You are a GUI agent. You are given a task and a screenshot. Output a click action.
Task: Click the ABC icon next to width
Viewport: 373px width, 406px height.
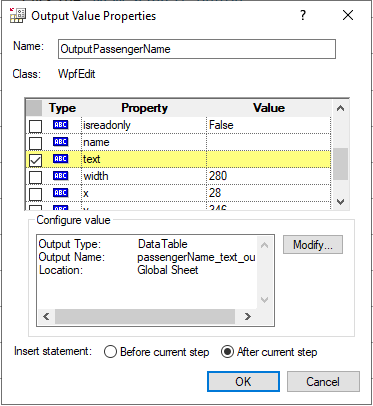(60, 176)
